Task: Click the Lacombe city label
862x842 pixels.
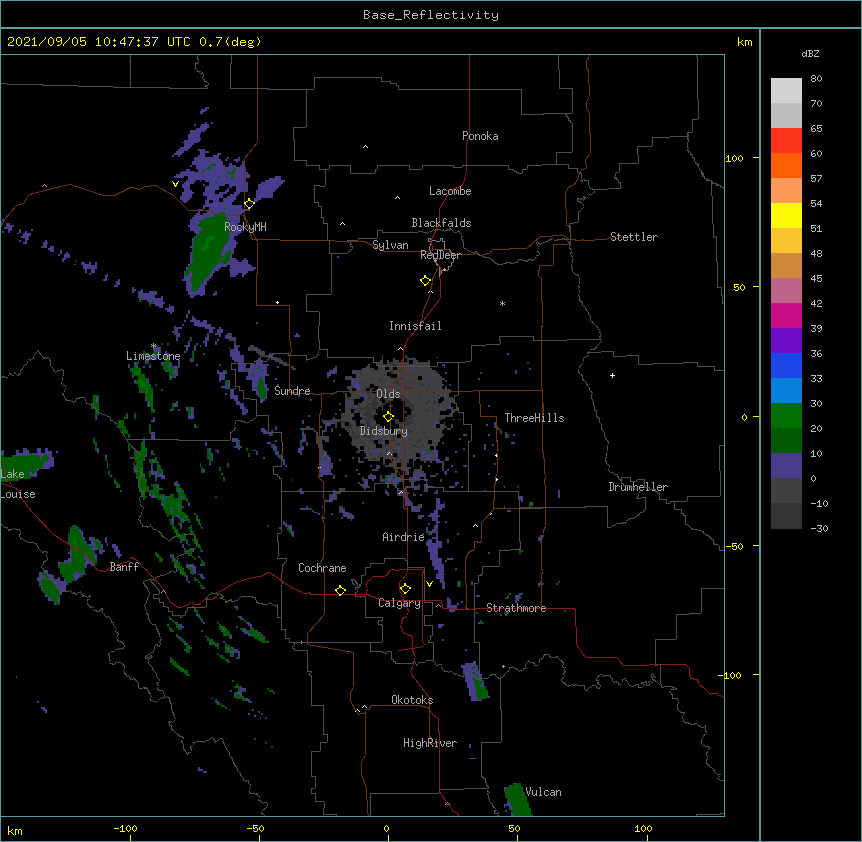Action: pyautogui.click(x=450, y=191)
